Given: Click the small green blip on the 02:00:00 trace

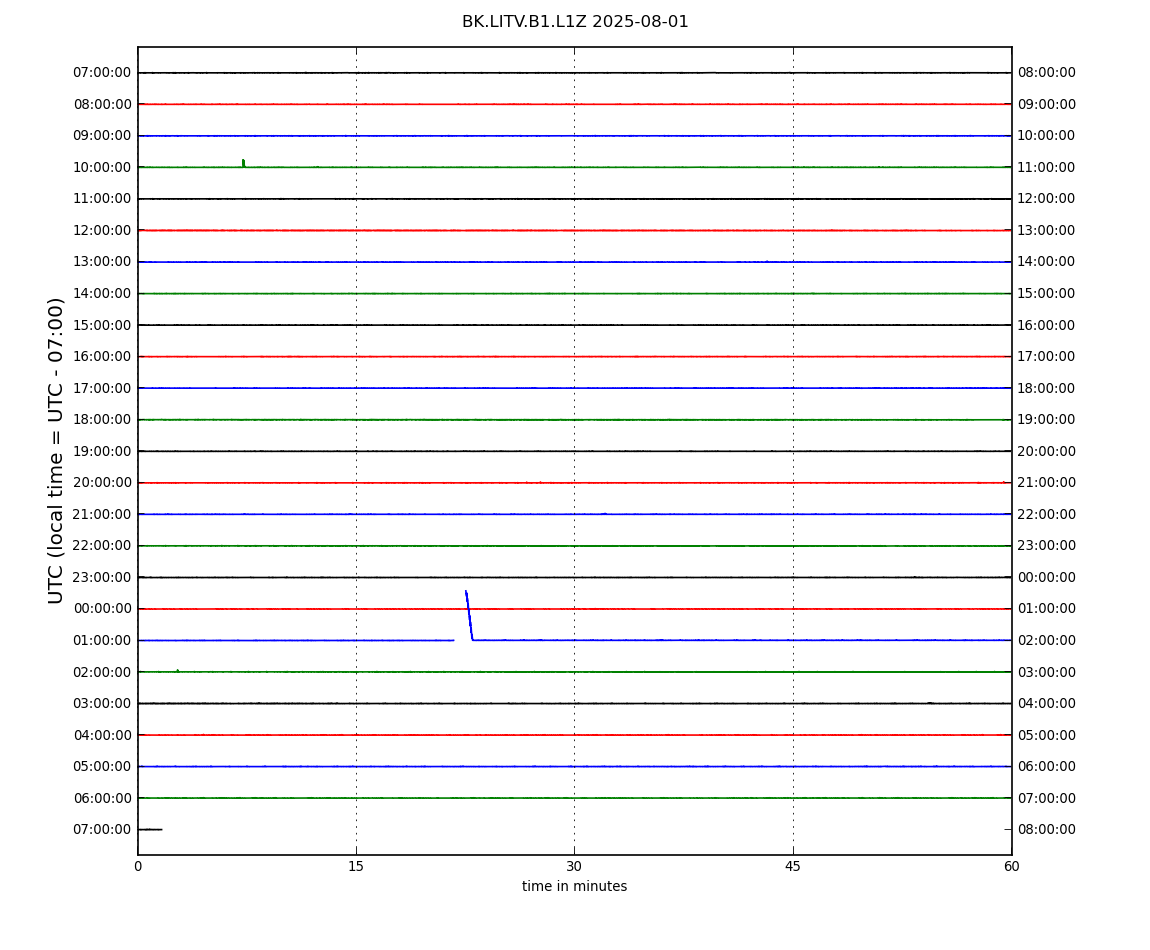Looking at the screenshot, I should click(x=177, y=671).
